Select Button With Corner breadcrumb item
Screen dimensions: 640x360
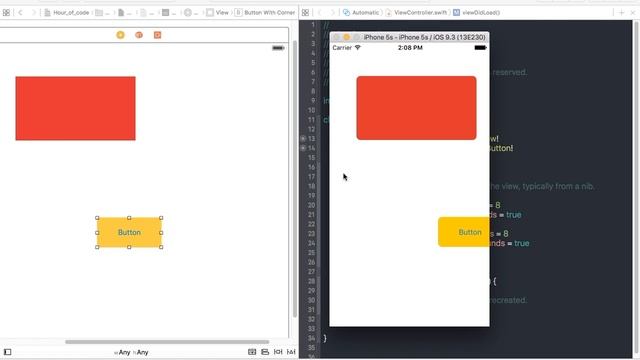[265, 13]
